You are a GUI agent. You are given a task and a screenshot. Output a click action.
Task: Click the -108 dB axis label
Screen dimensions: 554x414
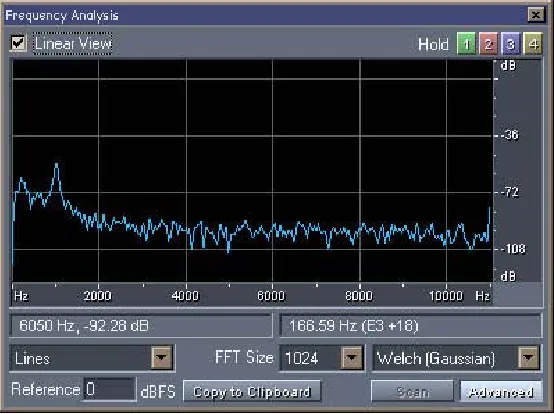click(513, 249)
